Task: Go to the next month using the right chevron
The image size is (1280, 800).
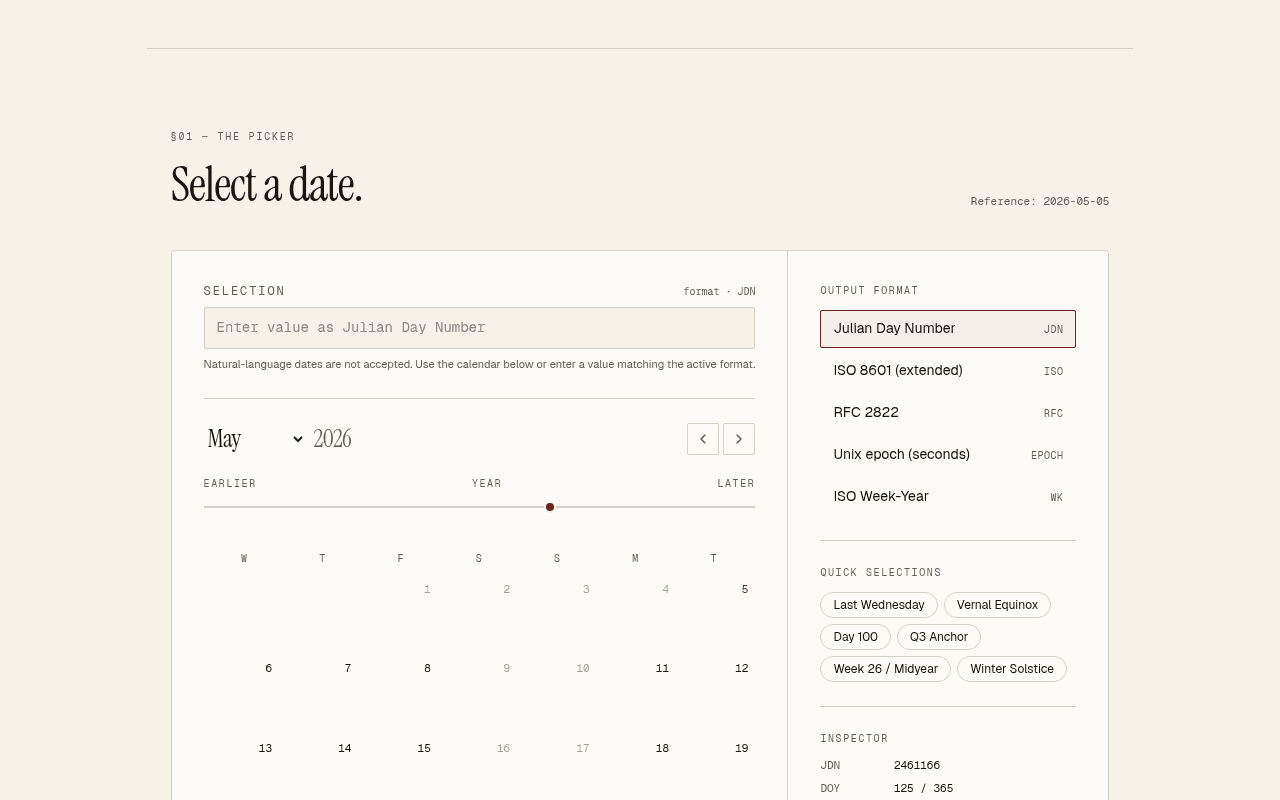Action: click(739, 439)
